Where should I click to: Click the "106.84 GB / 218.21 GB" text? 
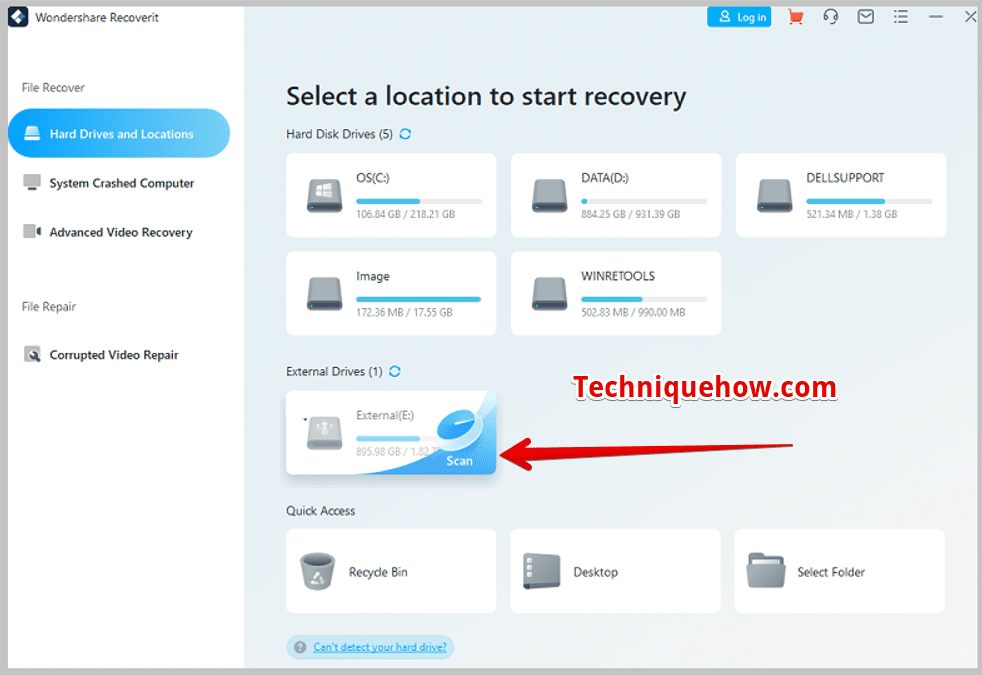coord(406,214)
